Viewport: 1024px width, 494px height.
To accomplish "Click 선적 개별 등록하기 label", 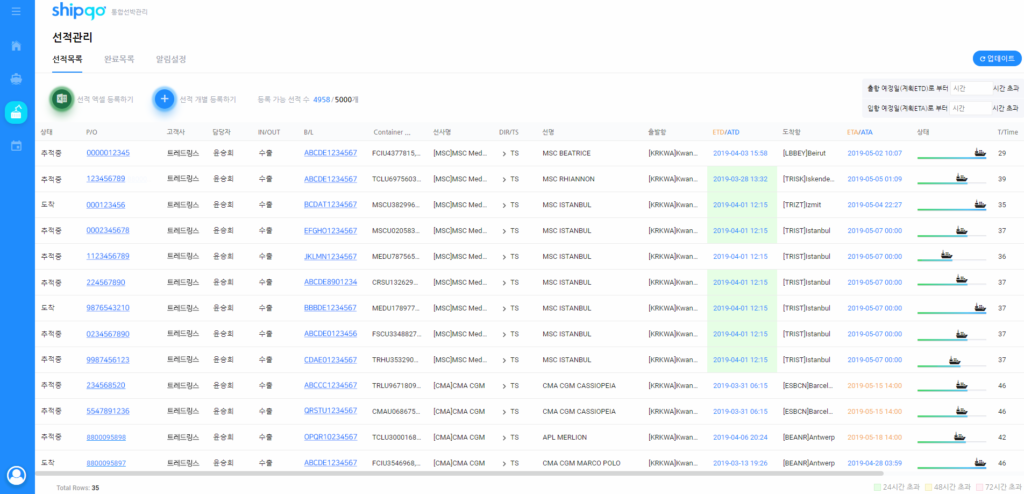I will coord(208,99).
